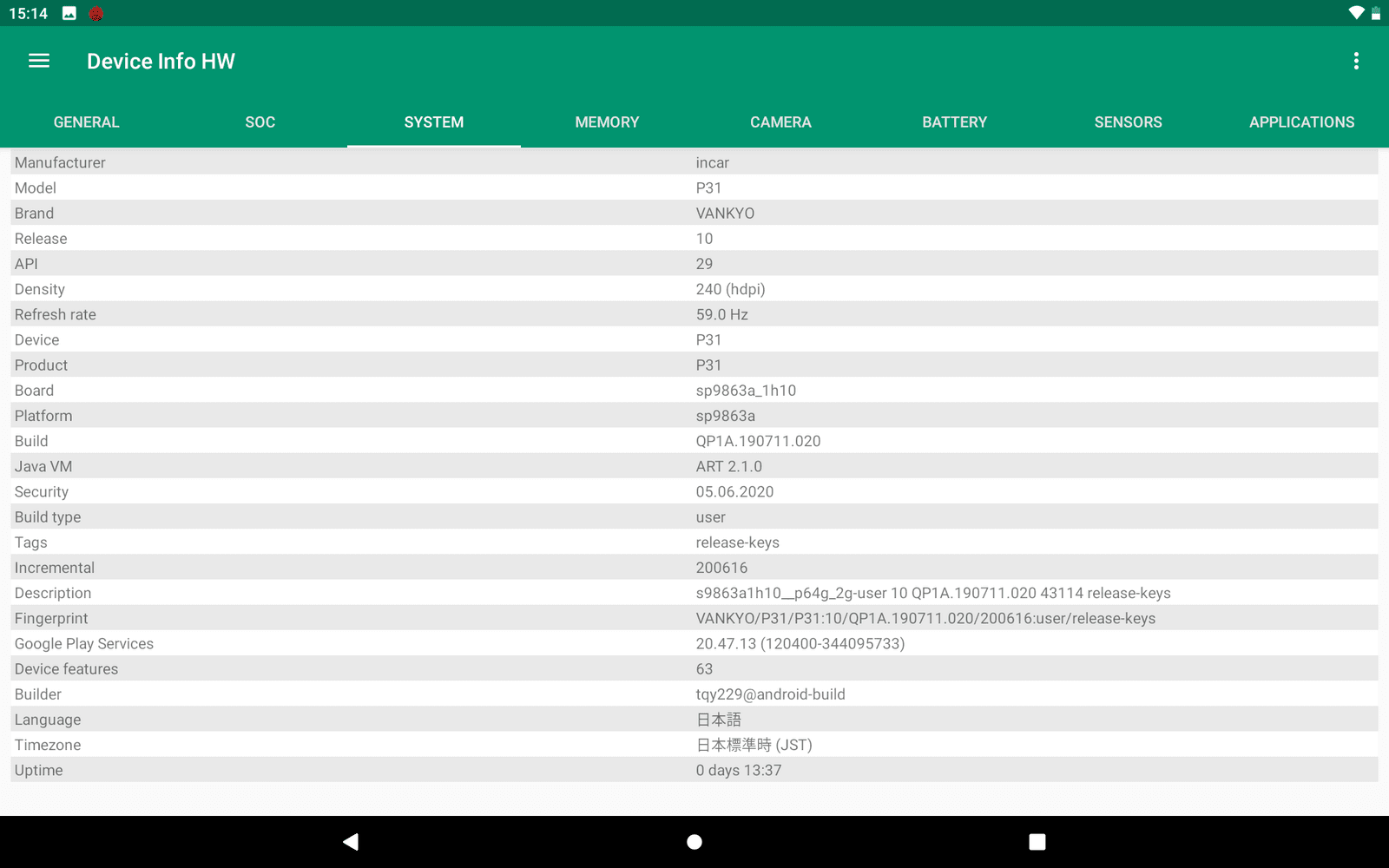Viewport: 1389px width, 868px height.
Task: Tap the image notification icon in status bar
Action: click(69, 13)
